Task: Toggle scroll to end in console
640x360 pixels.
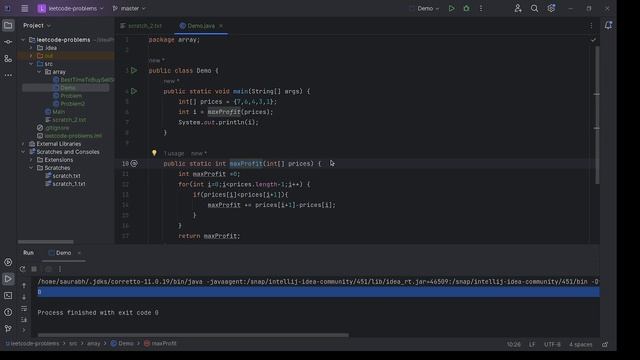Action: pos(24,319)
